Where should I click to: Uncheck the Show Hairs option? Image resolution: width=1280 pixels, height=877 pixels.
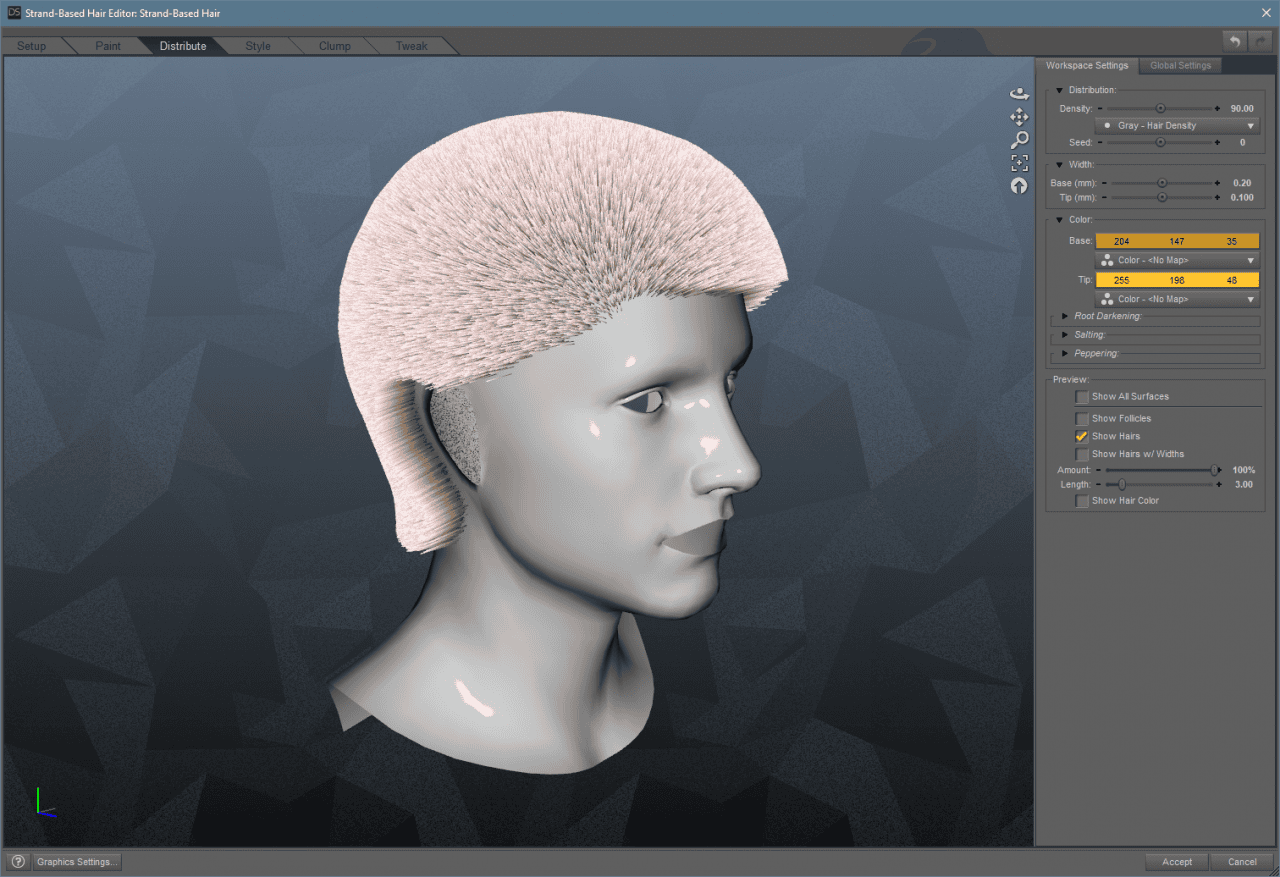[x=1081, y=436]
